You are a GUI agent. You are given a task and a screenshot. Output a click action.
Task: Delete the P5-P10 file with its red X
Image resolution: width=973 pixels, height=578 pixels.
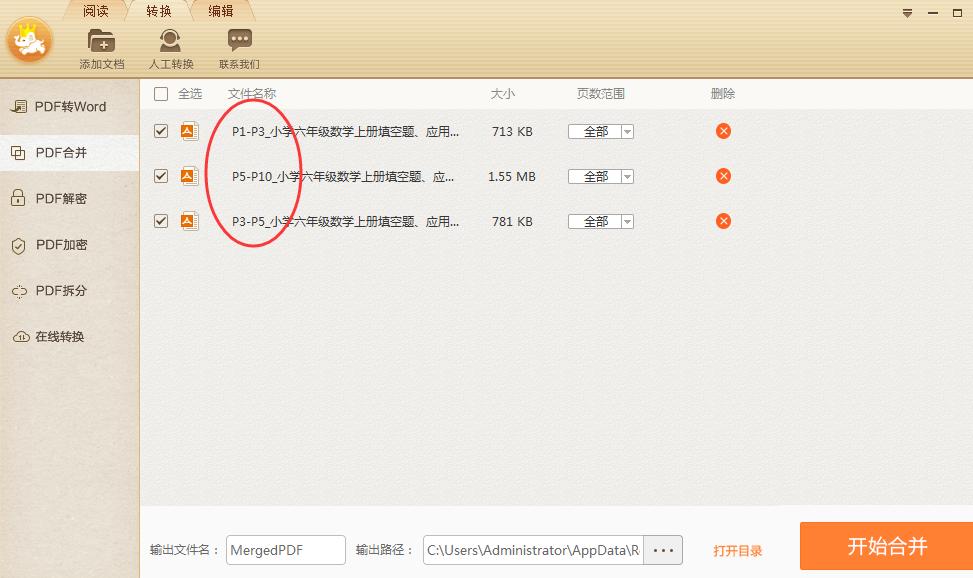click(723, 176)
